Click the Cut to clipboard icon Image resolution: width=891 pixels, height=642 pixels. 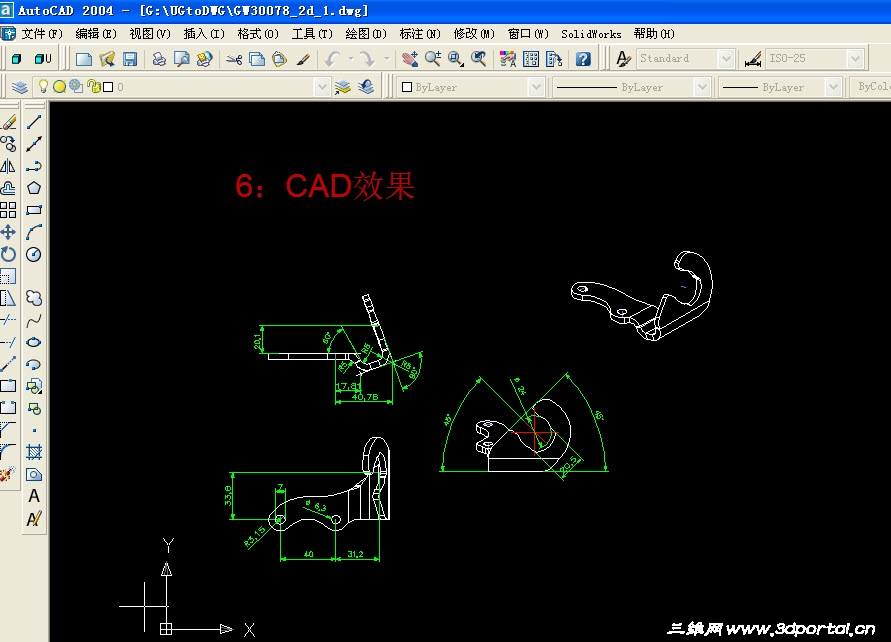[x=234, y=59]
